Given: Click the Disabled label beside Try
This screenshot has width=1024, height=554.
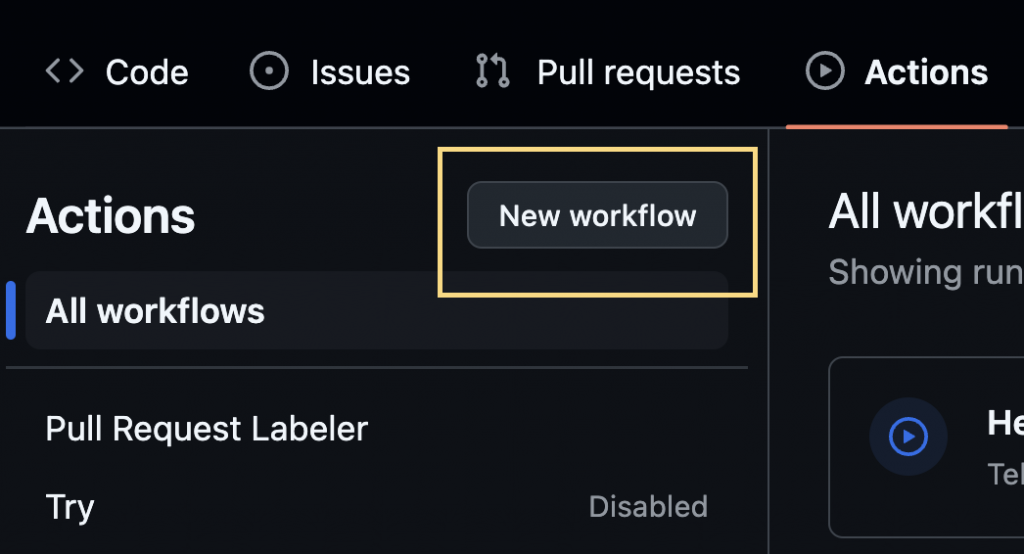Looking at the screenshot, I should (x=648, y=507).
